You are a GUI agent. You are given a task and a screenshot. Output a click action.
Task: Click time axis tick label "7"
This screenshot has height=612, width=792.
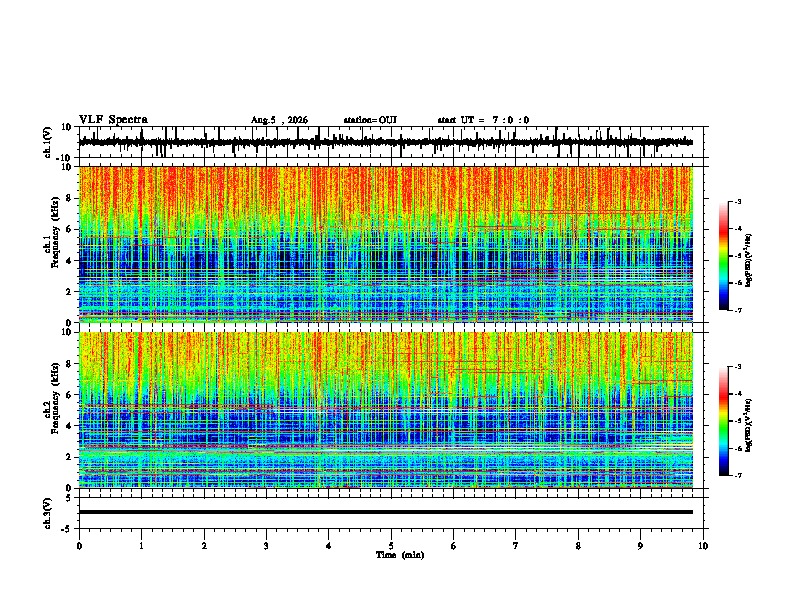(516, 546)
